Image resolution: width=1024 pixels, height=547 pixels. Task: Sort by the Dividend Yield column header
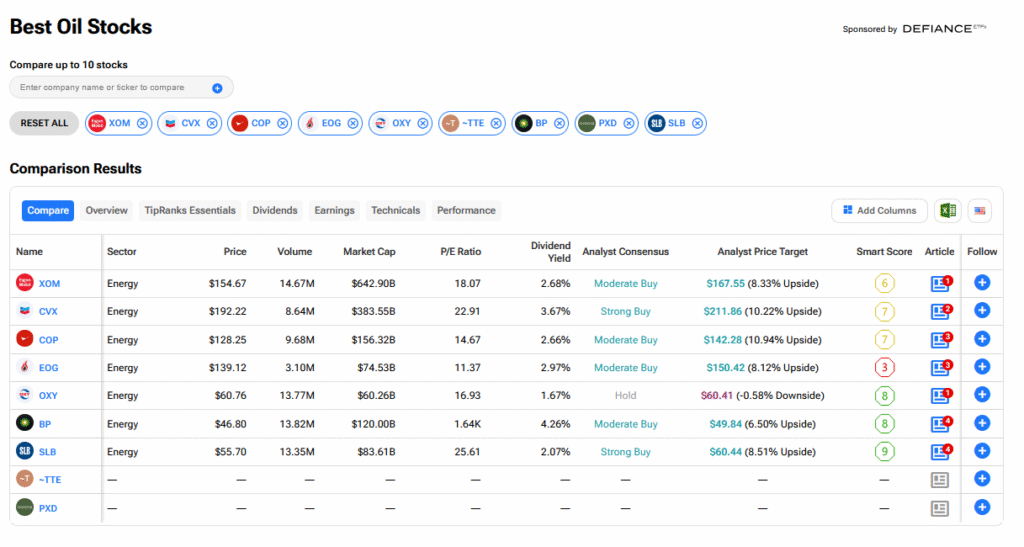(550, 251)
